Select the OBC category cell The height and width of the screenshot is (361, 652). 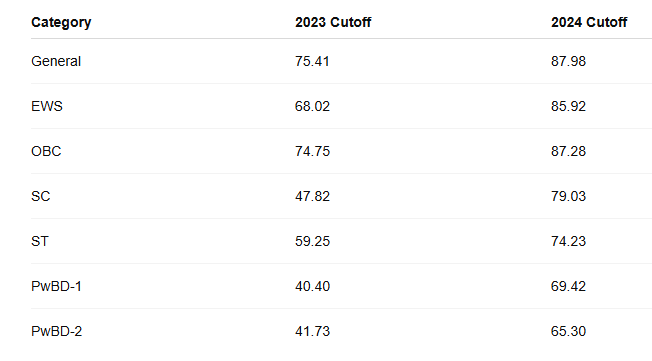tap(46, 151)
